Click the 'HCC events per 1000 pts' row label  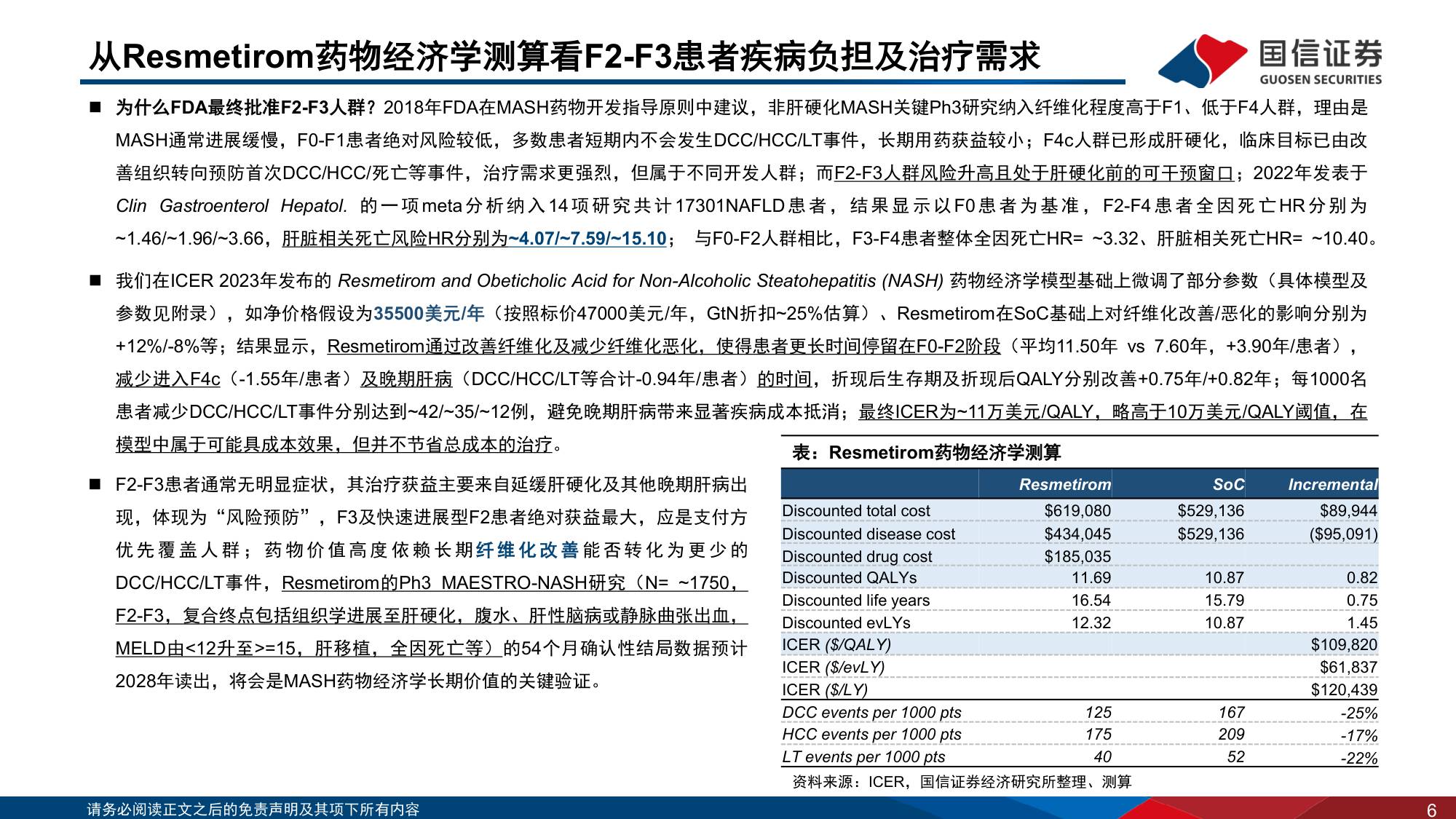pyautogui.click(x=871, y=735)
